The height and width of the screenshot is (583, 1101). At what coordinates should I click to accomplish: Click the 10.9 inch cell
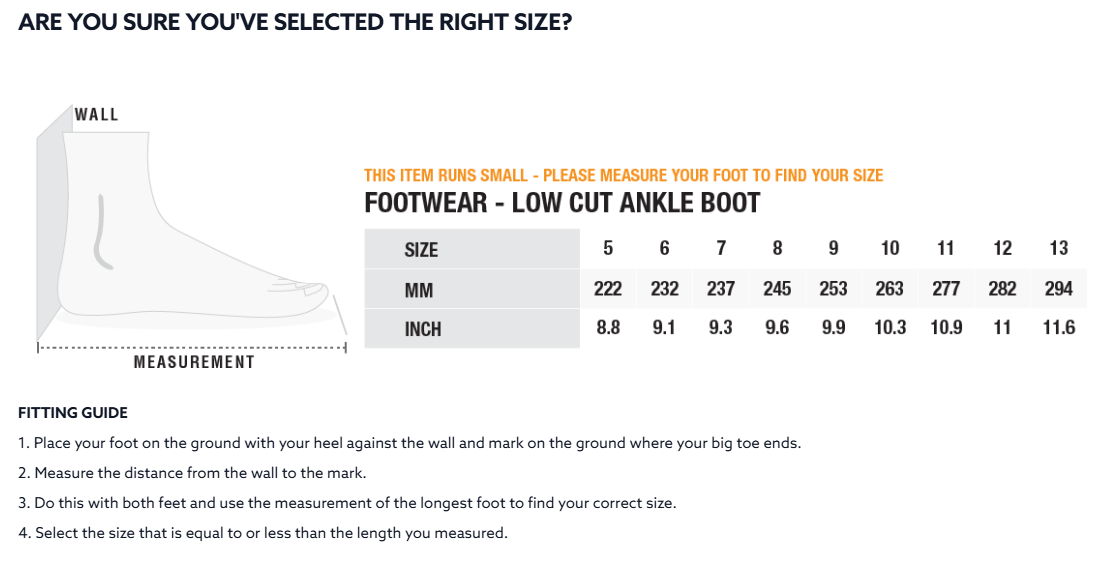point(946,328)
